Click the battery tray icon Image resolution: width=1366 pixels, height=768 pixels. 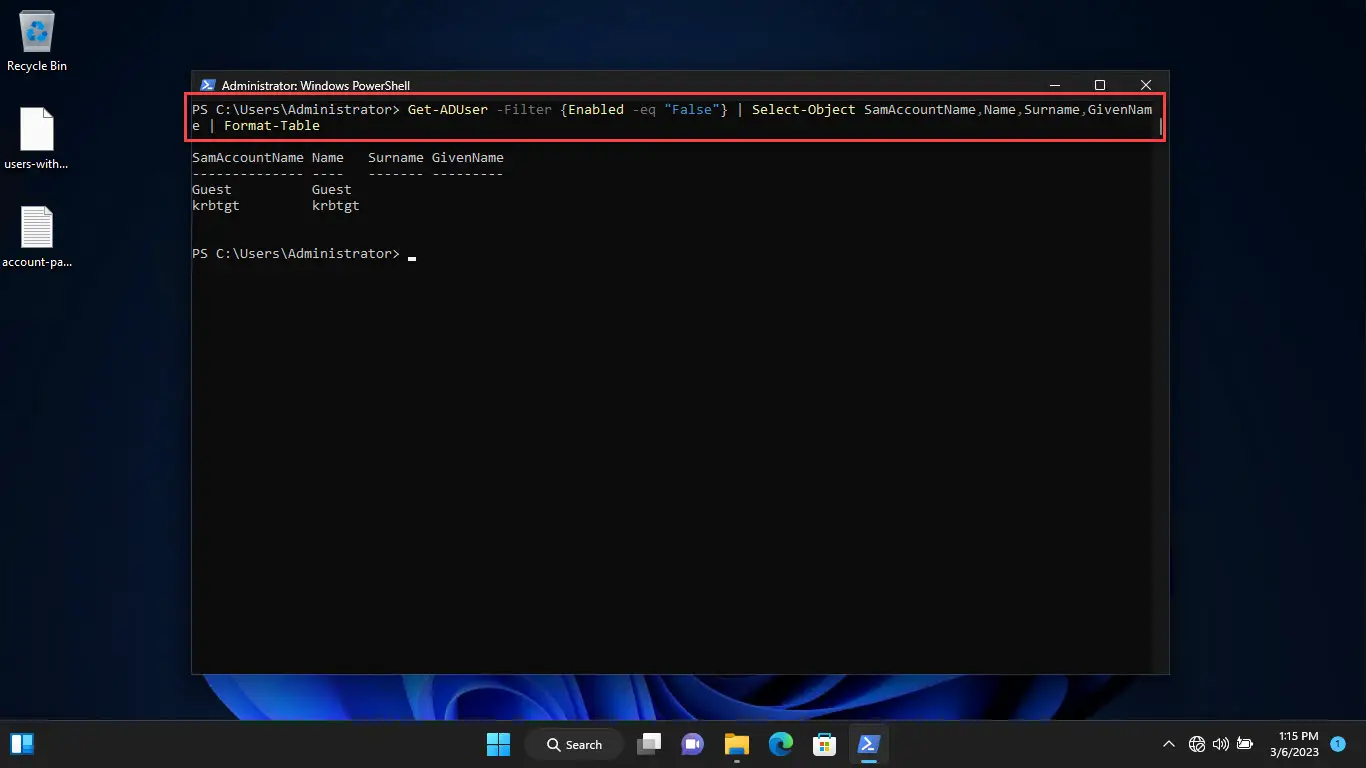coord(1245,744)
